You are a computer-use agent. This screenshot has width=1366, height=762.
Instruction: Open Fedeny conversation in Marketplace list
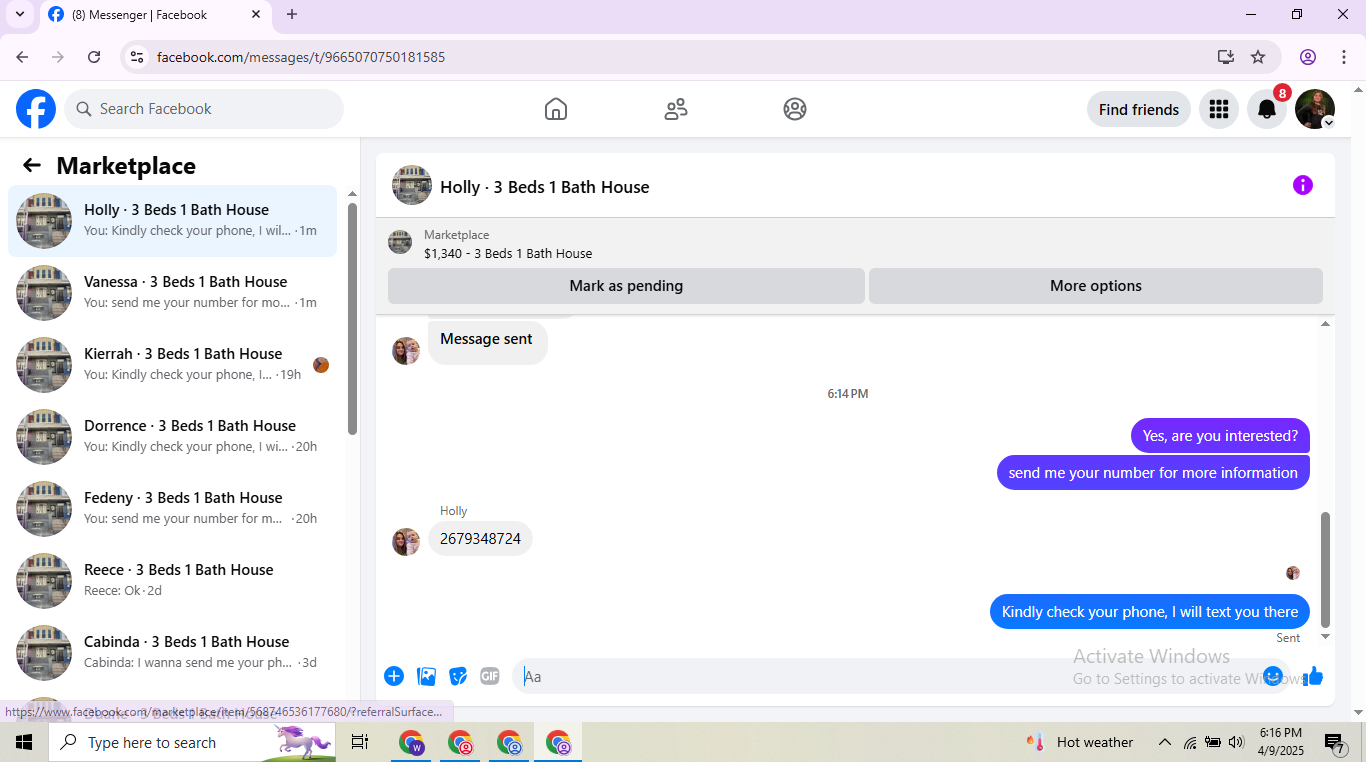point(172,509)
